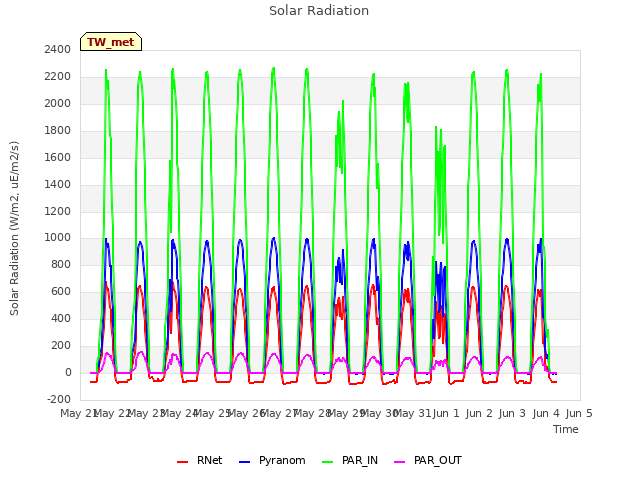This screenshot has height=480, width=640.
Task: Toggle the PAR_IN legend label
Action: click(x=360, y=461)
